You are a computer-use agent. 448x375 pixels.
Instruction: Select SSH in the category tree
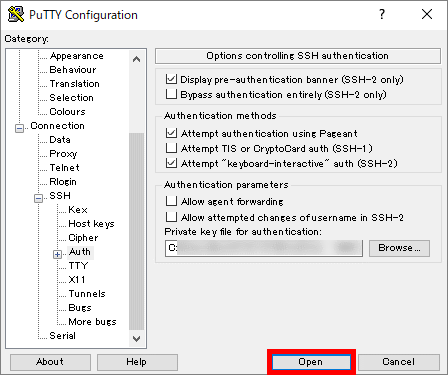coord(60,196)
